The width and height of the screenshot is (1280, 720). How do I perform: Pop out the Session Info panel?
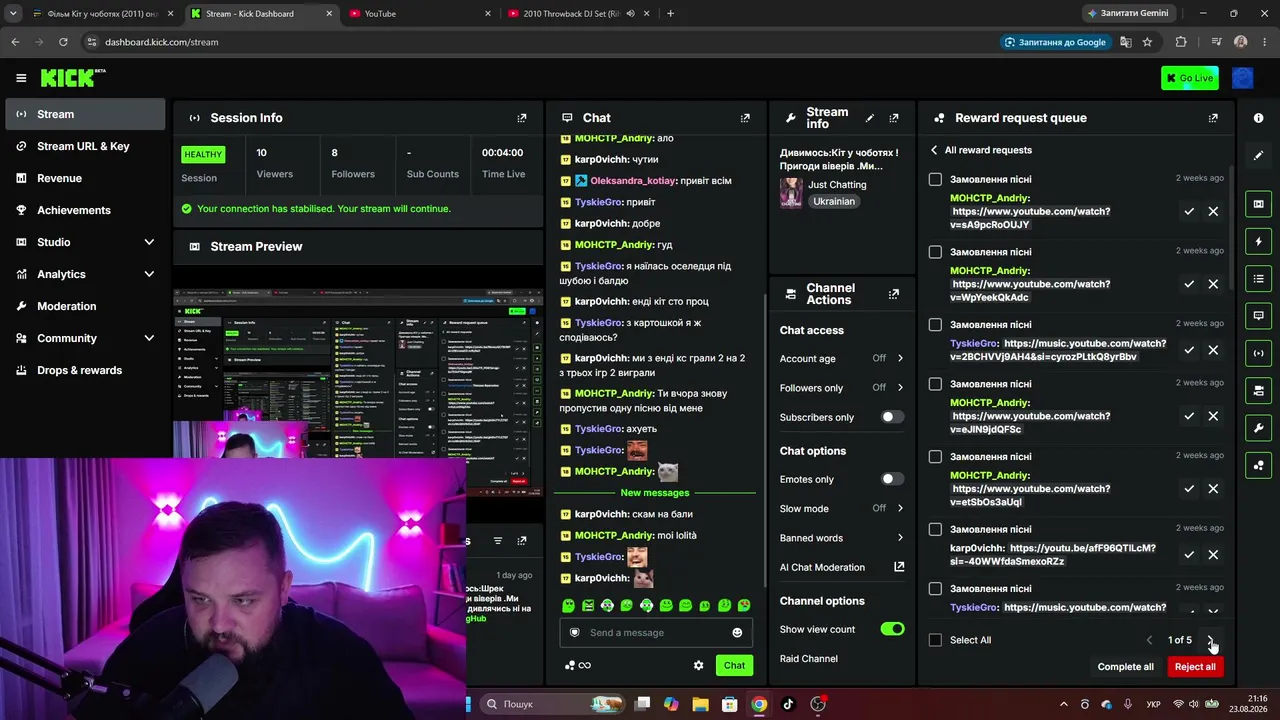521,118
